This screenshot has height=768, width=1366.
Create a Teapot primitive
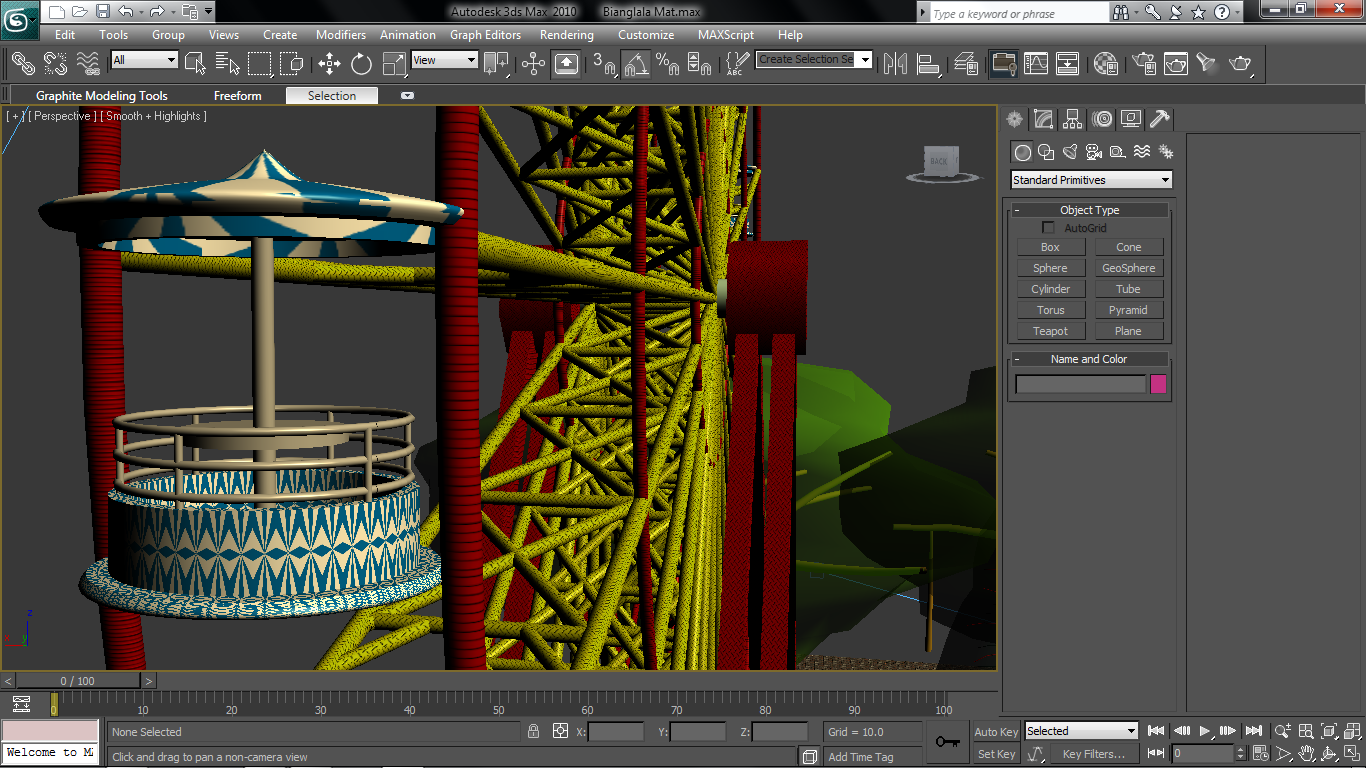[x=1050, y=331]
